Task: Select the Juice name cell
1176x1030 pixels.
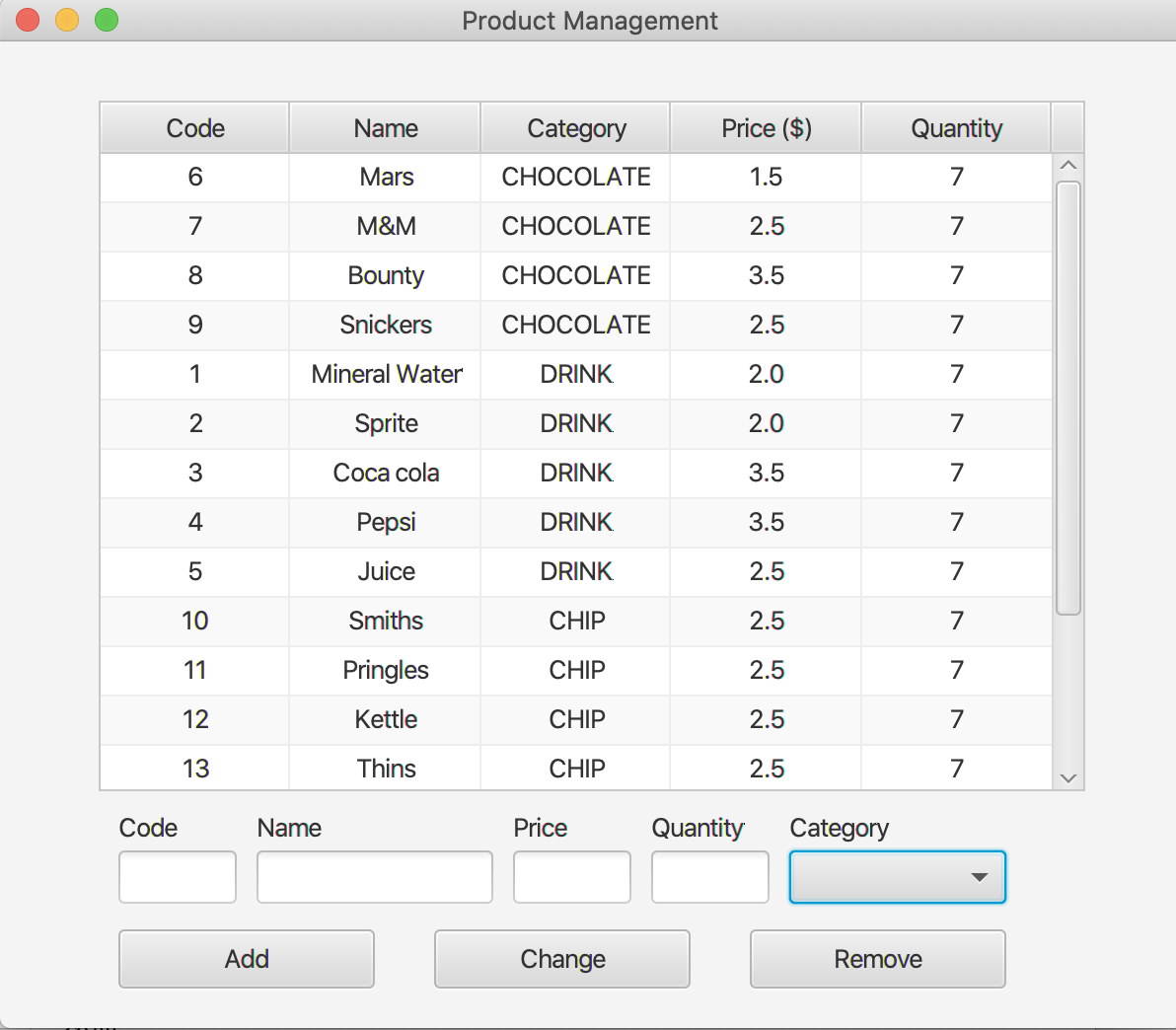Action: [x=386, y=571]
